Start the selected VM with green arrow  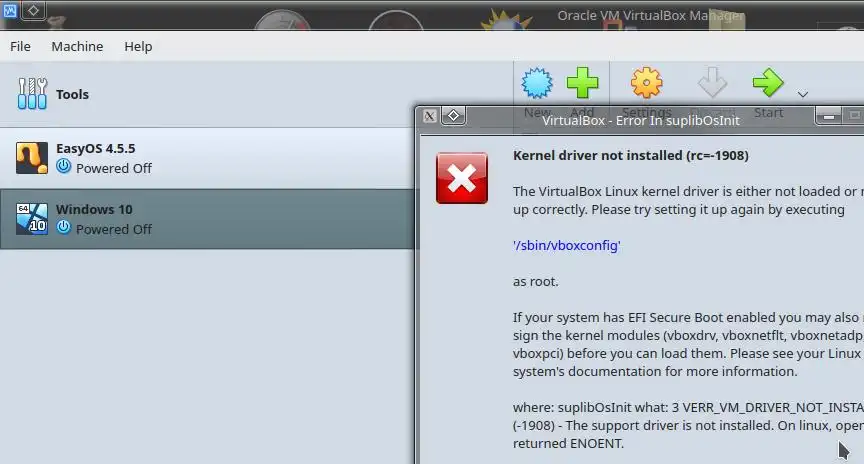(x=768, y=83)
